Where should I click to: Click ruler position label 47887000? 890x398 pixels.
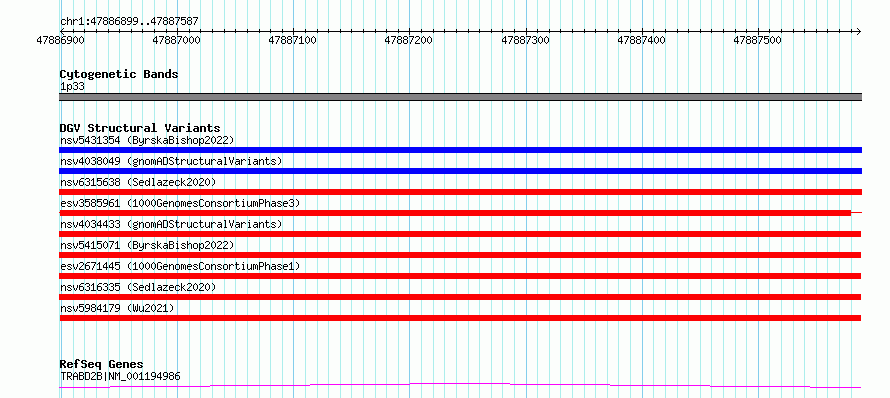tap(177, 40)
